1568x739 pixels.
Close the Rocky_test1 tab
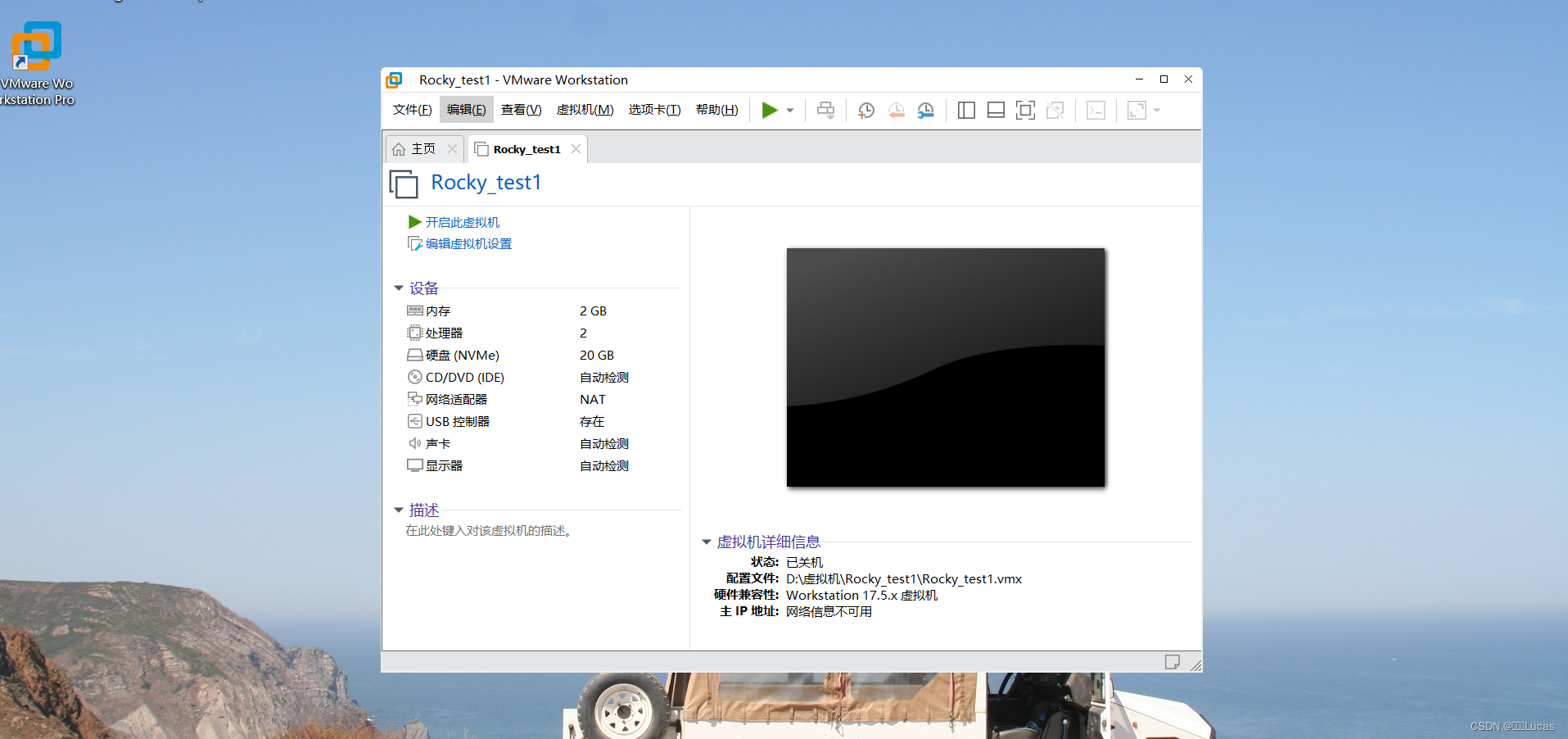[x=576, y=149]
